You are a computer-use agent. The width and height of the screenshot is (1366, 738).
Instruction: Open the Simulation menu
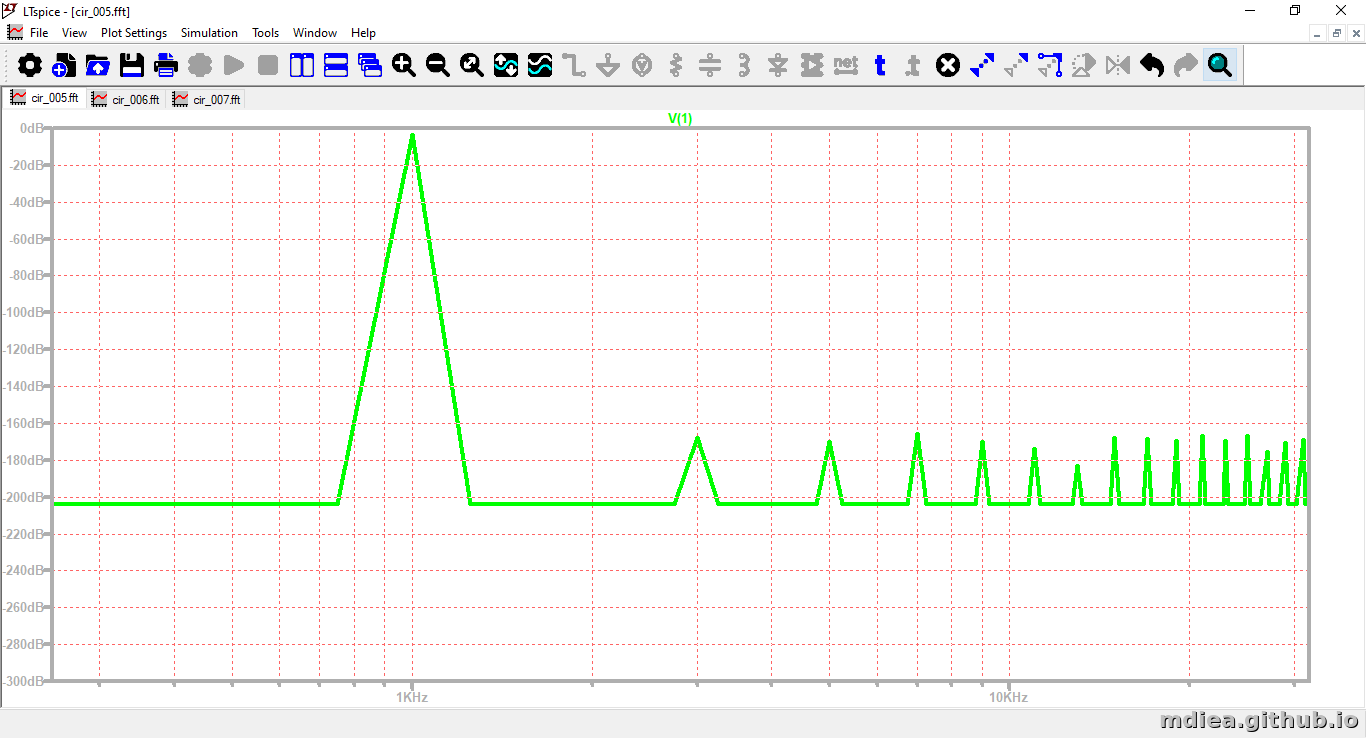209,33
